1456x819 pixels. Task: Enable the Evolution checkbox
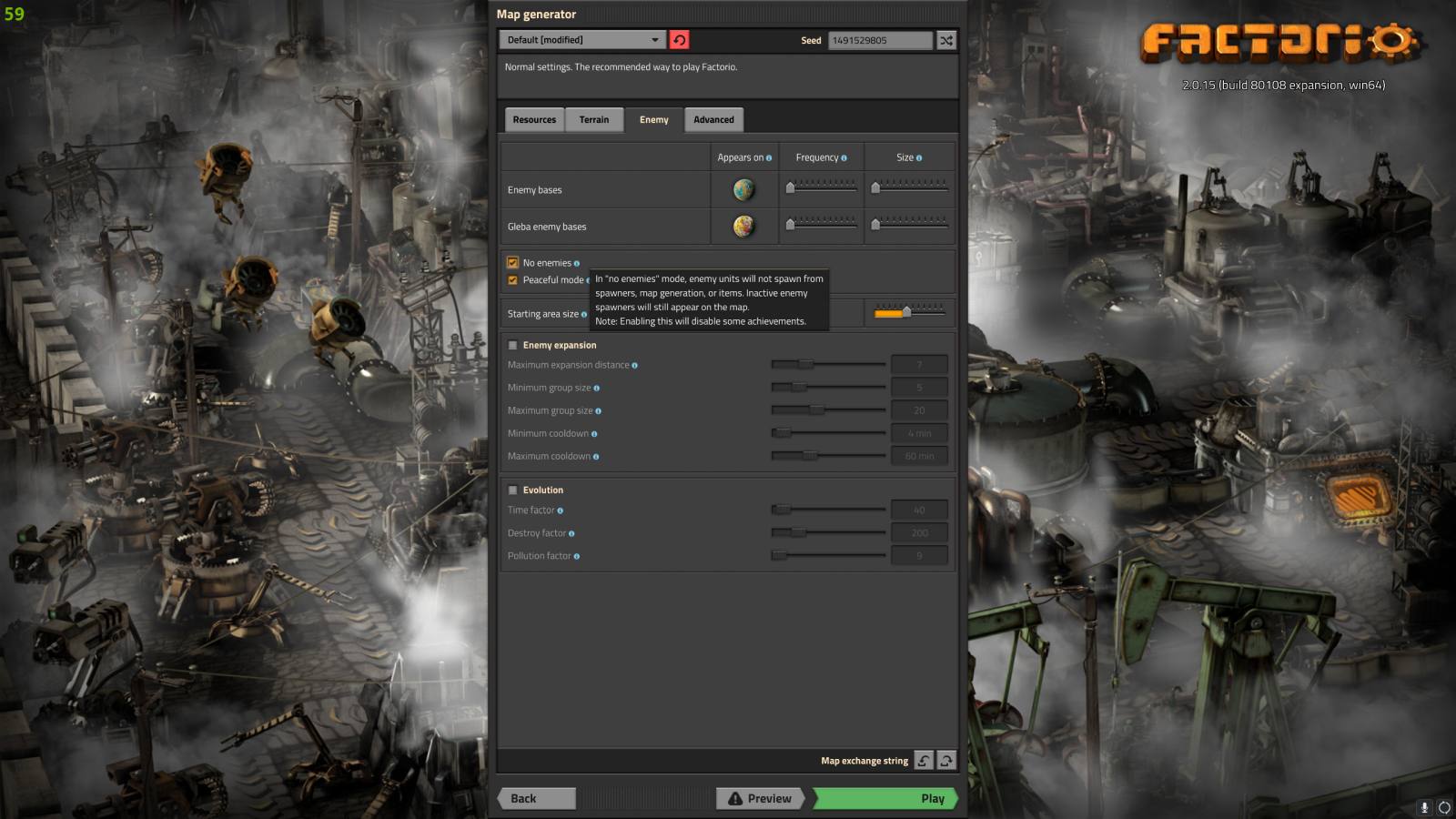click(512, 490)
